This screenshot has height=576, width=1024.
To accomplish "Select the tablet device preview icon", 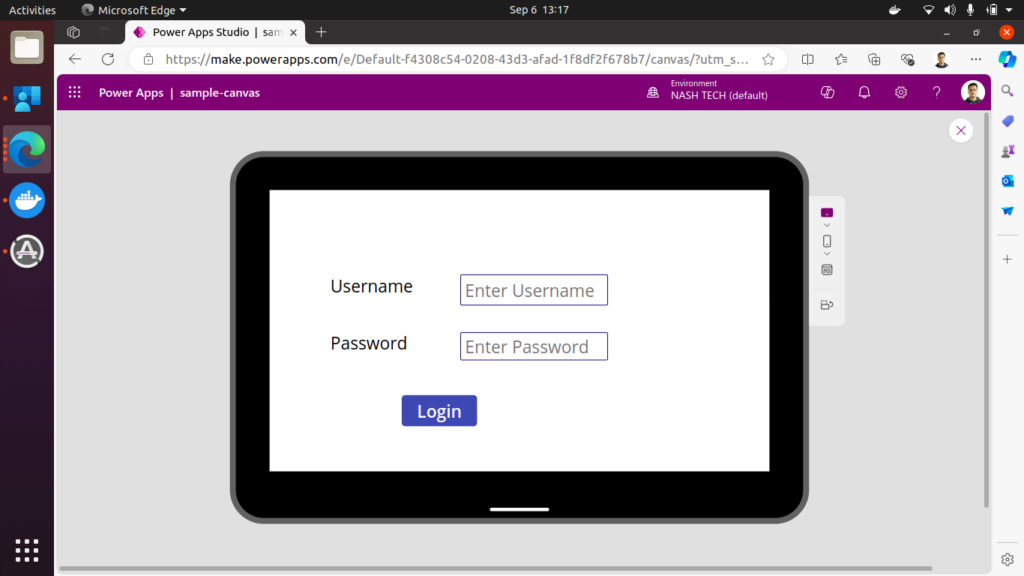I will click(827, 213).
